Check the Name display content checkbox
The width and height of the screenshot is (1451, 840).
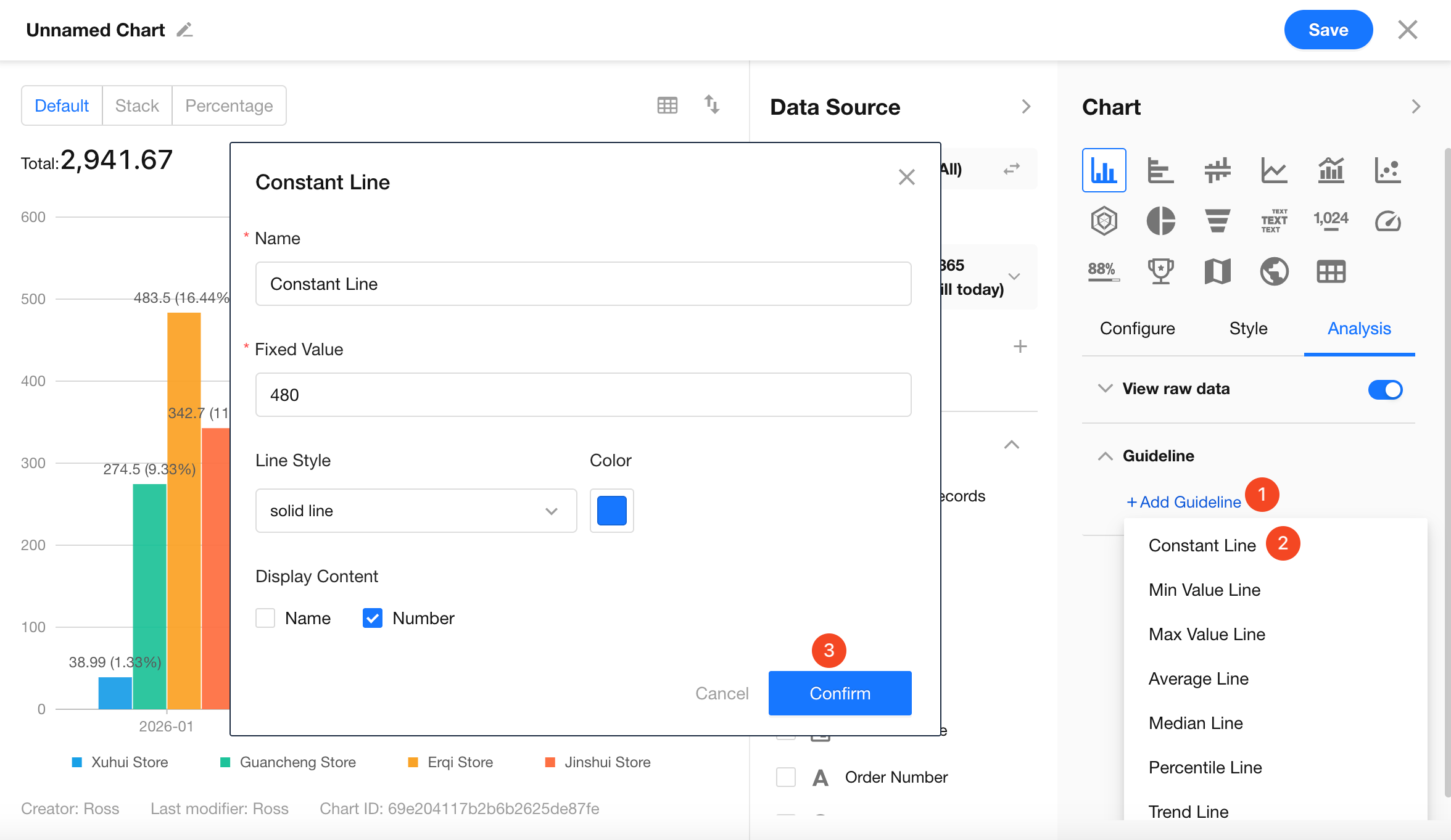[x=265, y=618]
